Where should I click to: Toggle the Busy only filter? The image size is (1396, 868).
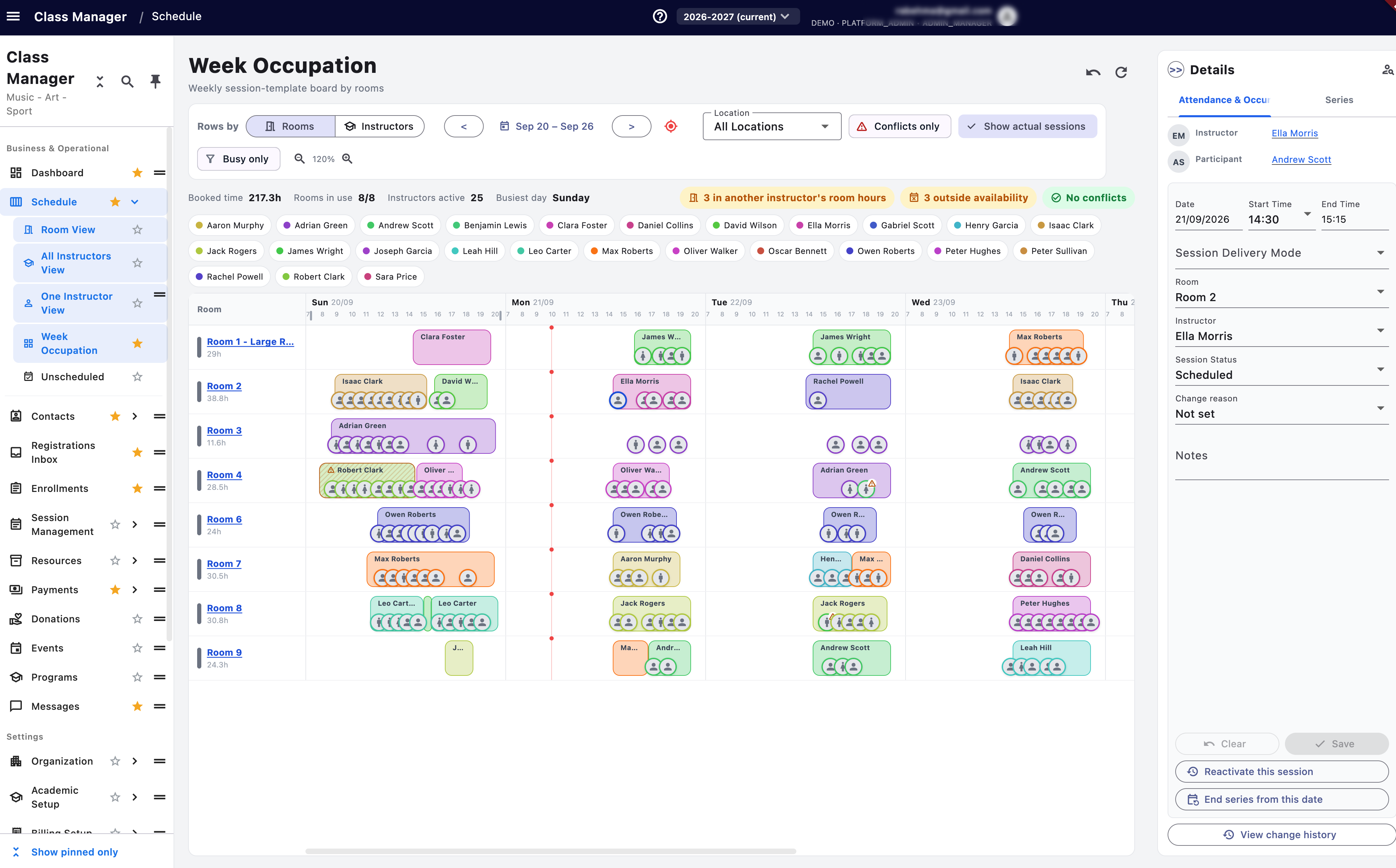238,159
